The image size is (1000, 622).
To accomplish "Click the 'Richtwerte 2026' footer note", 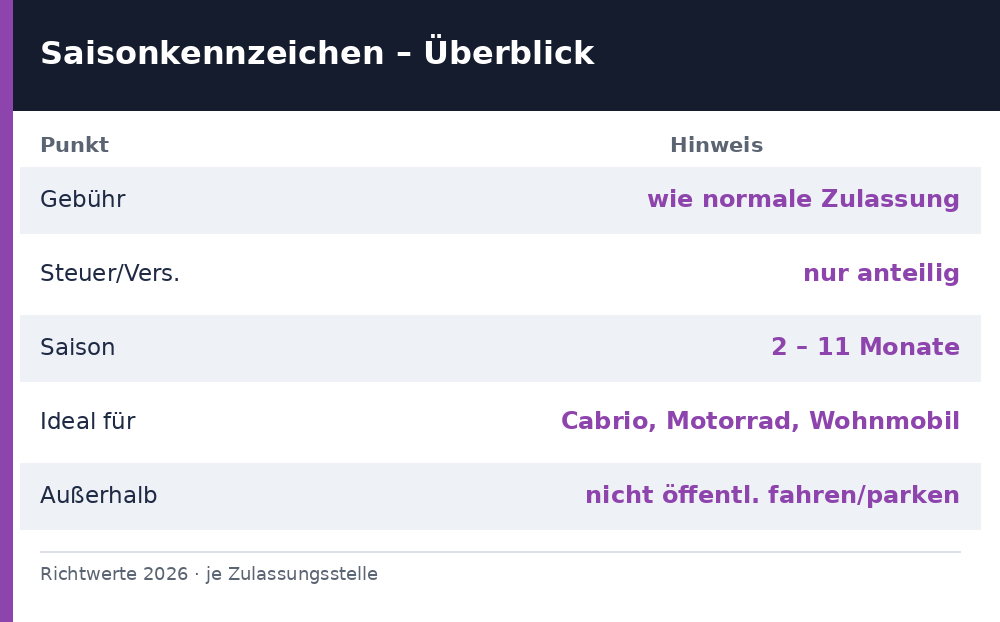I will (x=114, y=574).
